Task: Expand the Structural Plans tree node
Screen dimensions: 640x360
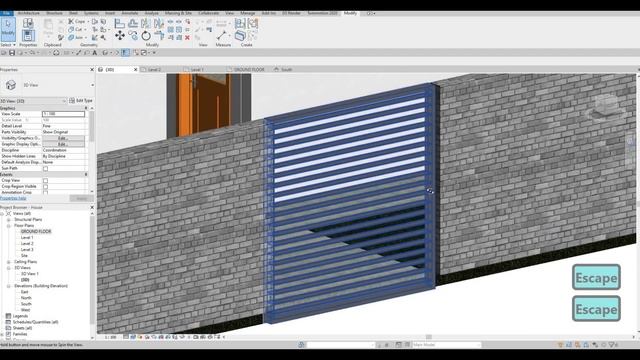Action: [x=9, y=220]
